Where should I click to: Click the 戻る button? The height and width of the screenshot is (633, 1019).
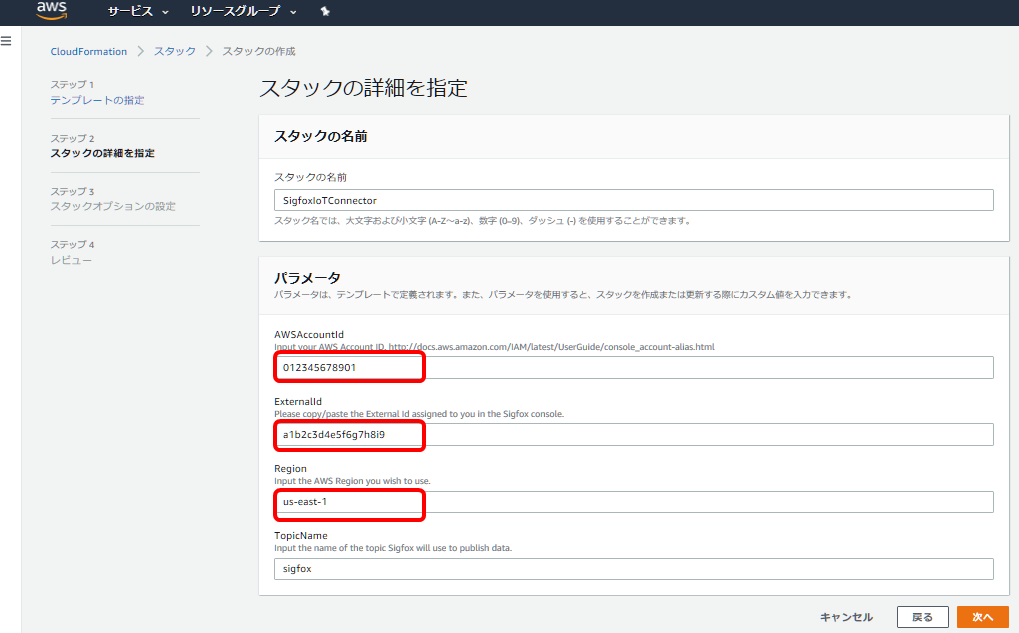coord(922,617)
